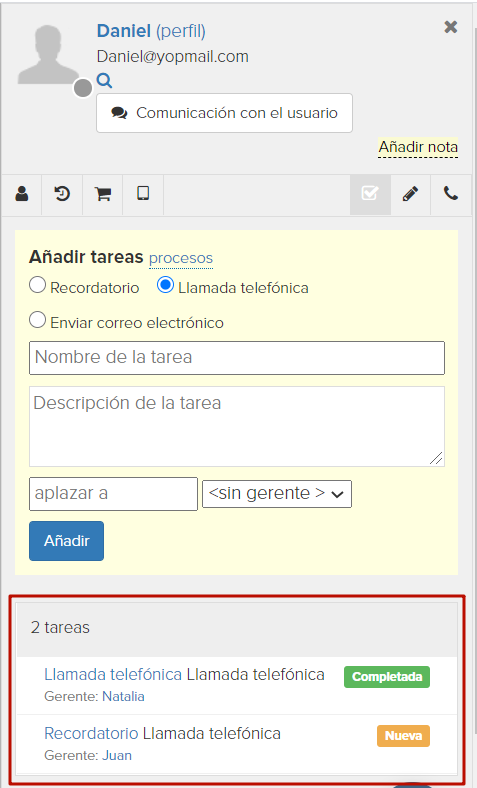477x788 pixels.
Task: Select the tasks checkmark icon tab
Action: pos(370,194)
